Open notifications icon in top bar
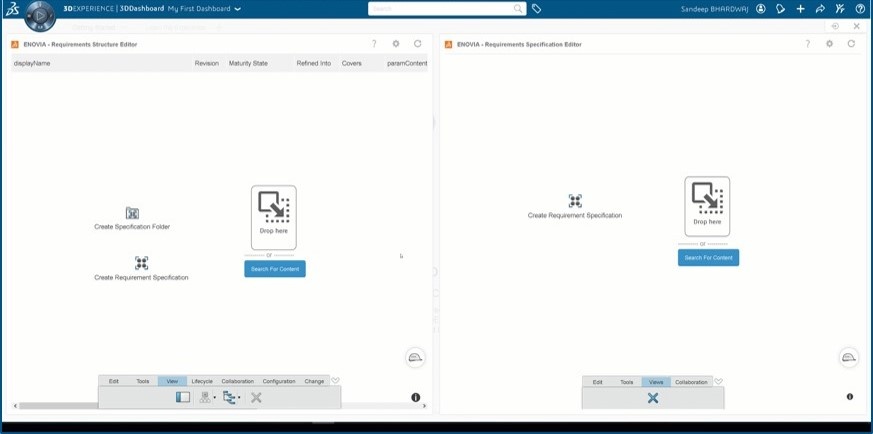 click(781, 9)
